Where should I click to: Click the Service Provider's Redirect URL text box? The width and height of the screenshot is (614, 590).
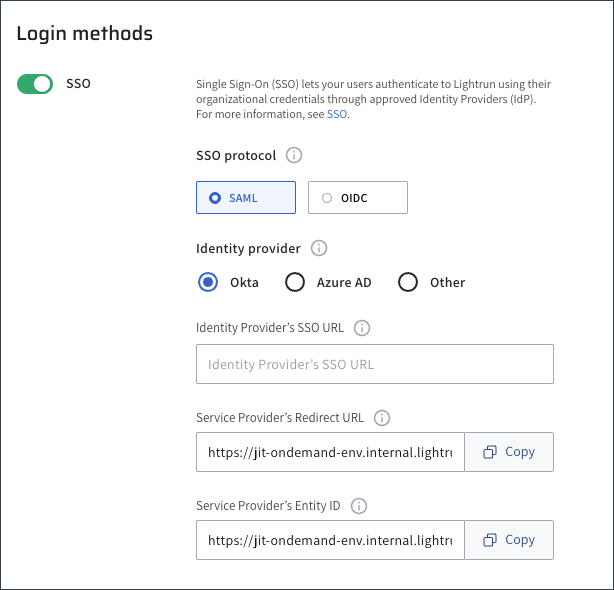tap(330, 452)
